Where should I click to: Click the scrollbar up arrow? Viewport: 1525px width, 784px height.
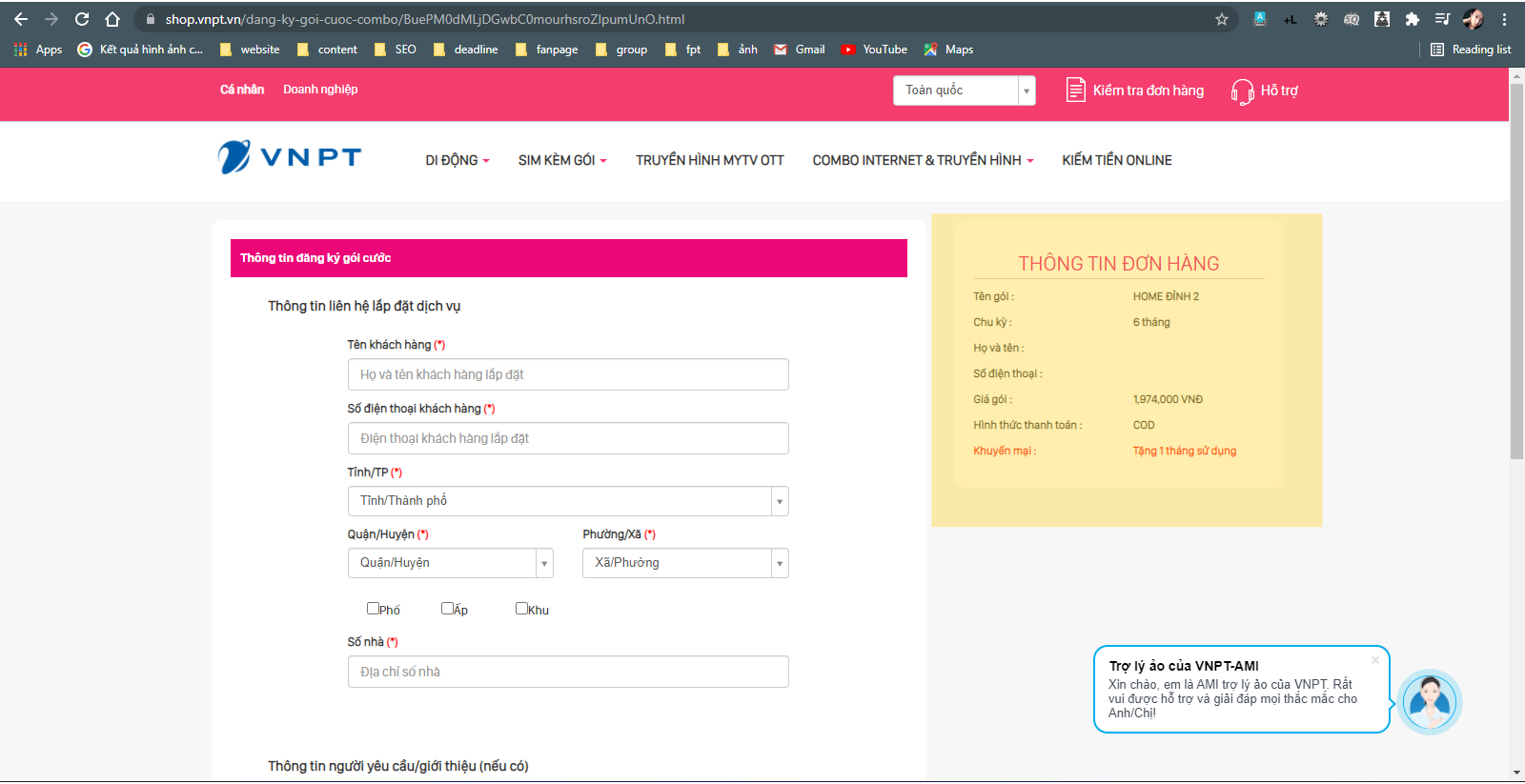pyautogui.click(x=1516, y=75)
